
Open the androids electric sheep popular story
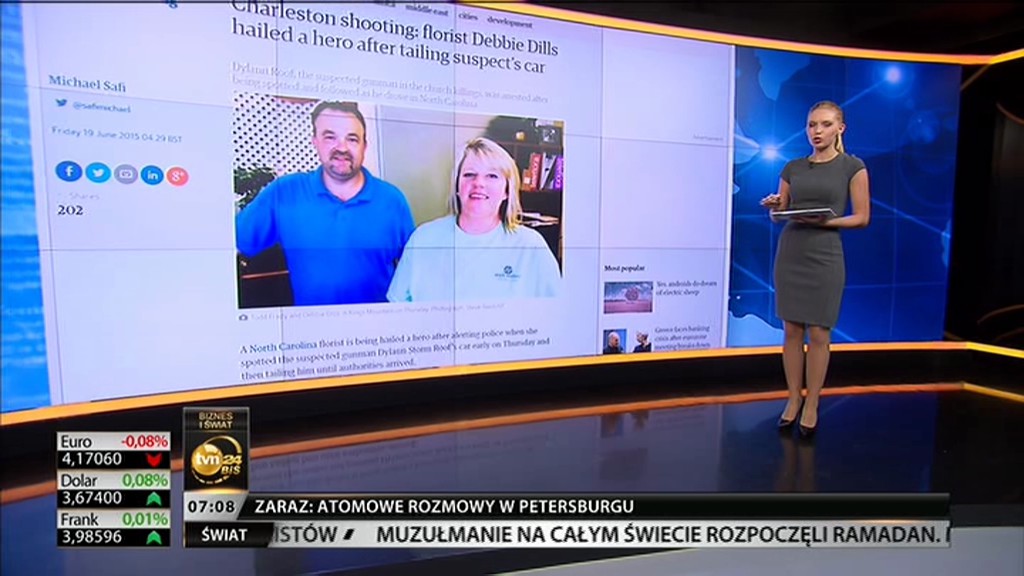(686, 288)
